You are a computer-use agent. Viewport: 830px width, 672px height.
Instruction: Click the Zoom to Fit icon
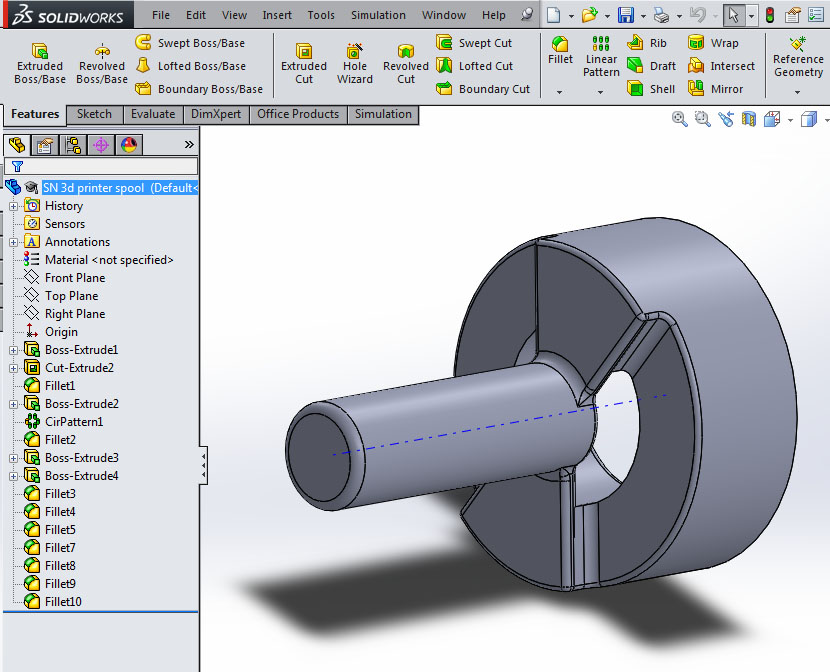(678, 119)
